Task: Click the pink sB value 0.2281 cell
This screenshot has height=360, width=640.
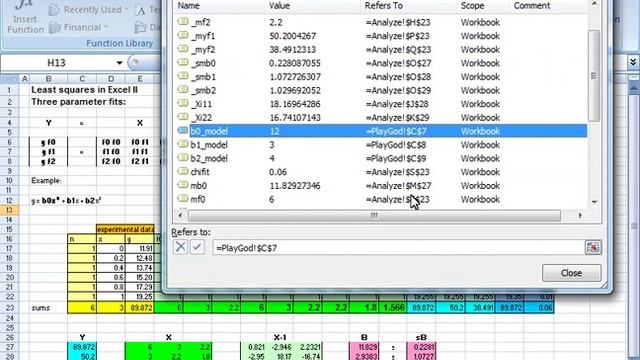Action: pyautogui.click(x=421, y=347)
